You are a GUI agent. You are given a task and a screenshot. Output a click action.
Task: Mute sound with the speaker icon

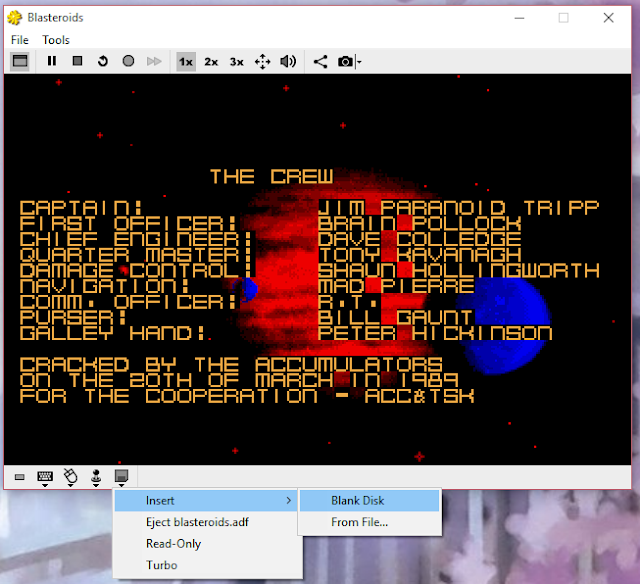(288, 62)
